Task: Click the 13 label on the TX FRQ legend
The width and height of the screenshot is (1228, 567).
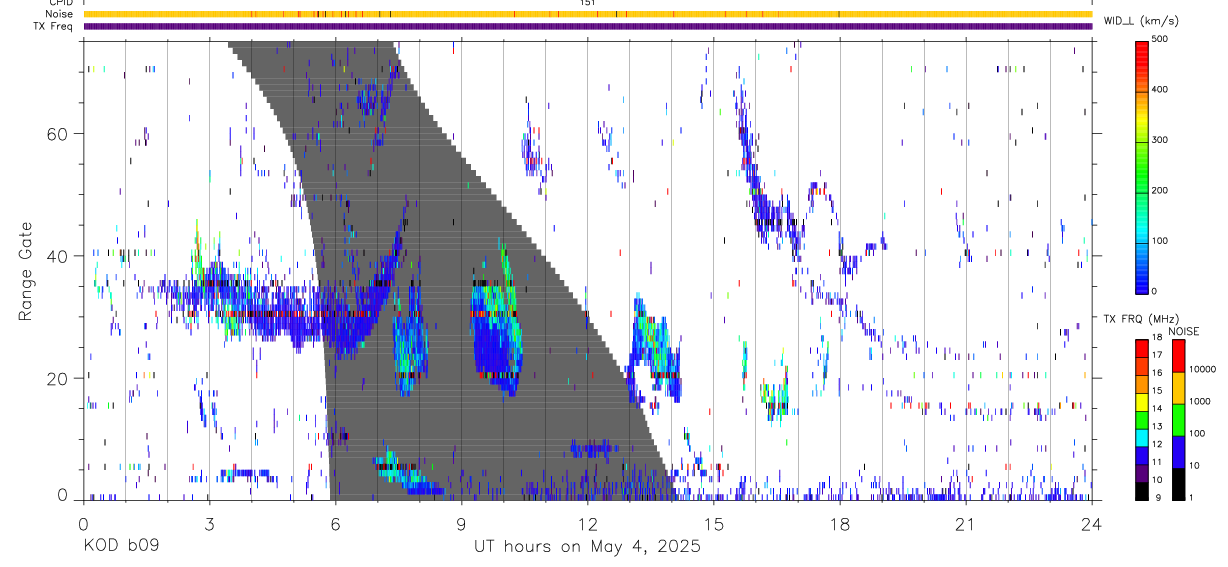Action: tap(1157, 427)
